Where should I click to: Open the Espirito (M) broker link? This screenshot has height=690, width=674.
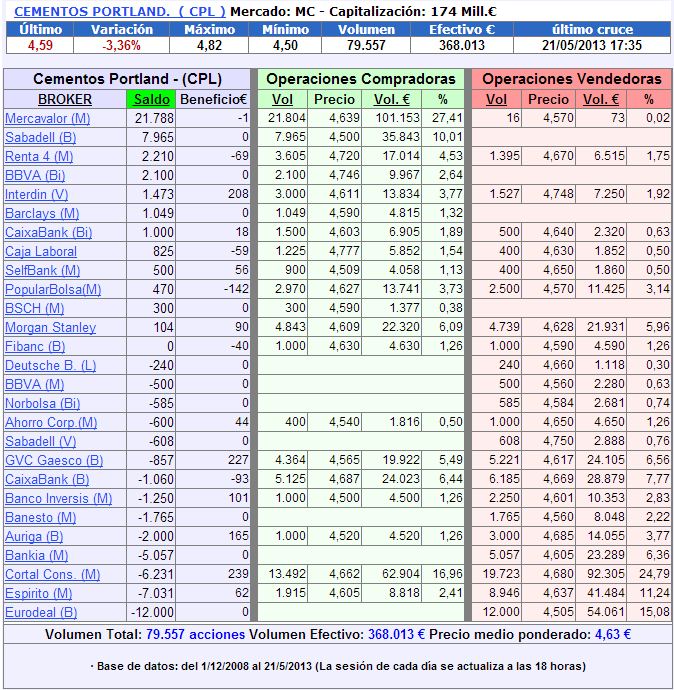[x=38, y=593]
